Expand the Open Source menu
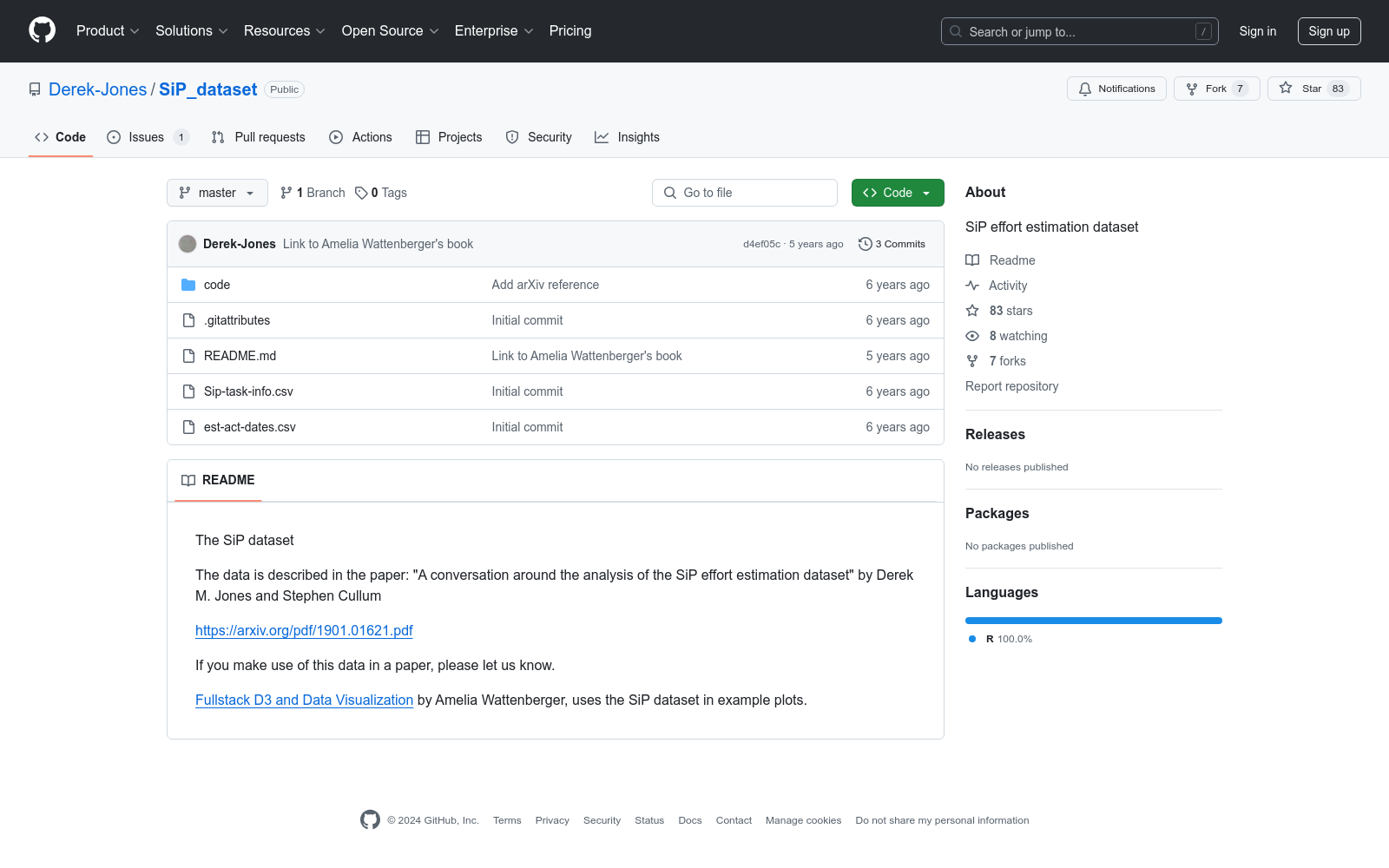The height and width of the screenshot is (868, 1389). pos(391,31)
